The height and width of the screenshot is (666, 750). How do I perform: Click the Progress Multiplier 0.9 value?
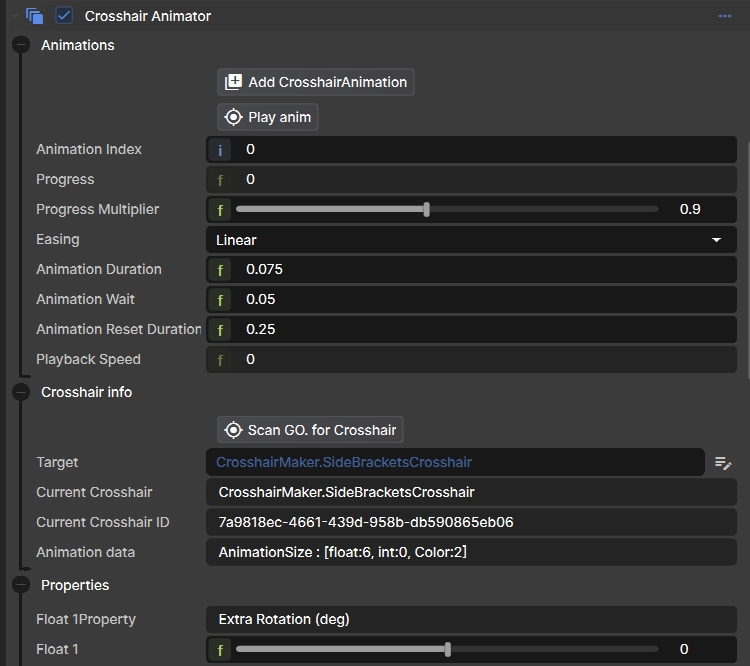click(690, 209)
